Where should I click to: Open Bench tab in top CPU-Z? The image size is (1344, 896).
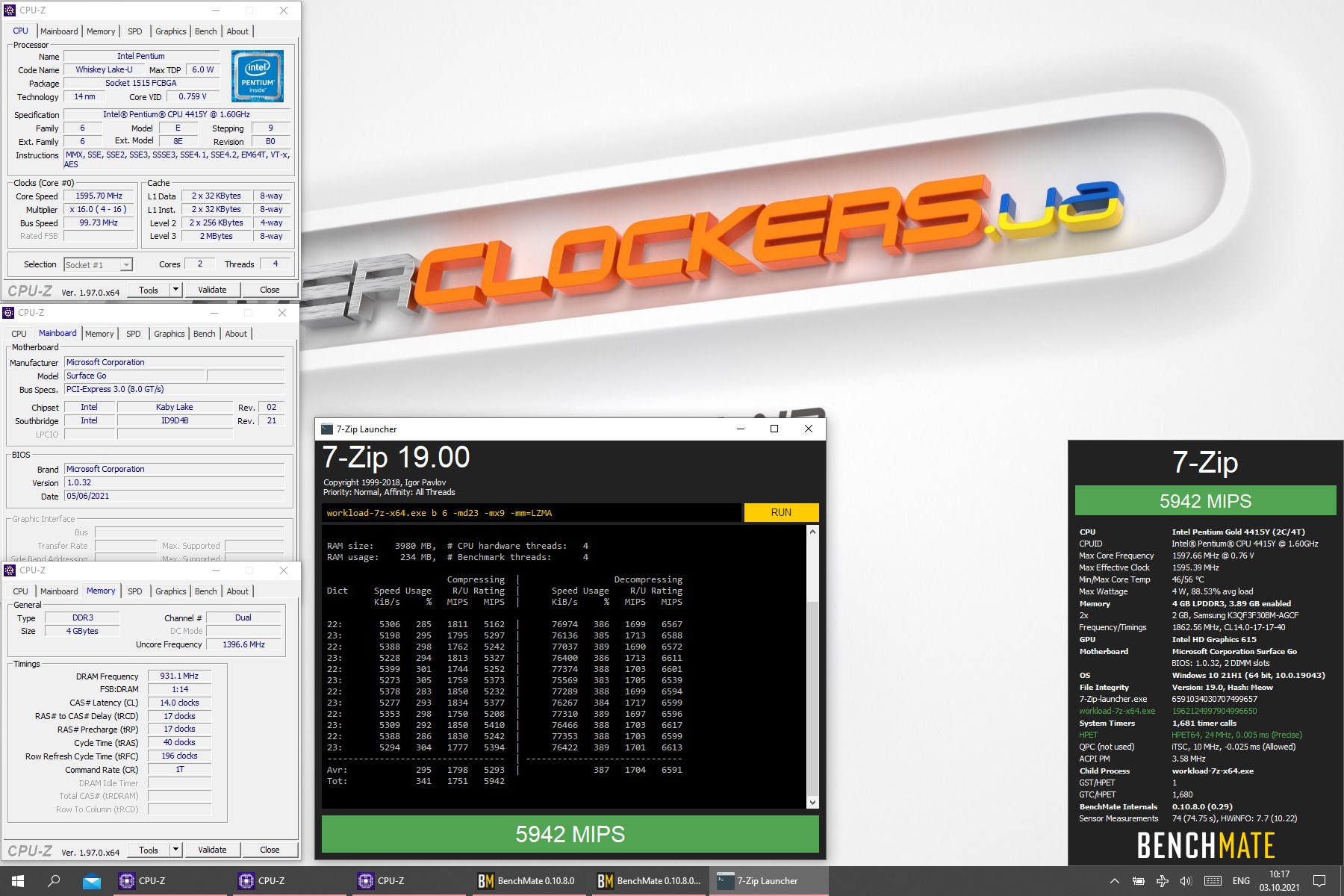click(206, 31)
